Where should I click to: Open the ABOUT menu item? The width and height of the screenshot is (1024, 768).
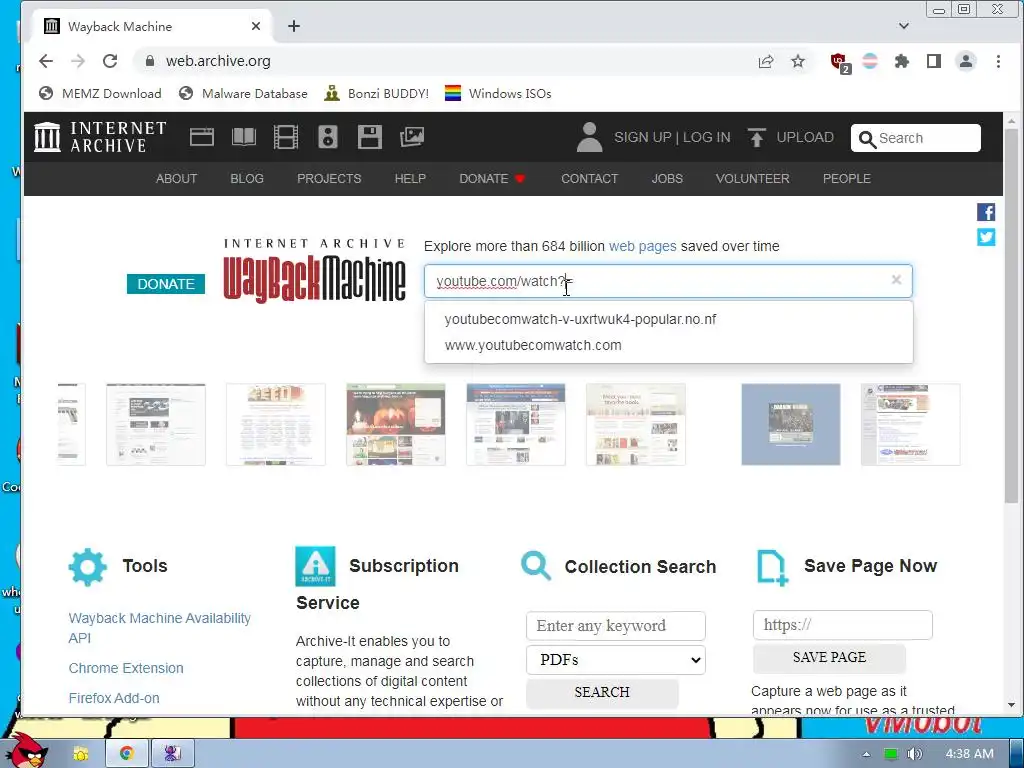pos(176,179)
